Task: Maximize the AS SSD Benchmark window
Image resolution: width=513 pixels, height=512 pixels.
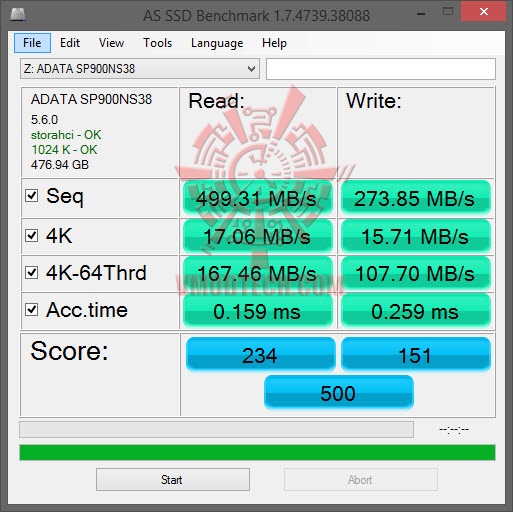Action: (448, 12)
